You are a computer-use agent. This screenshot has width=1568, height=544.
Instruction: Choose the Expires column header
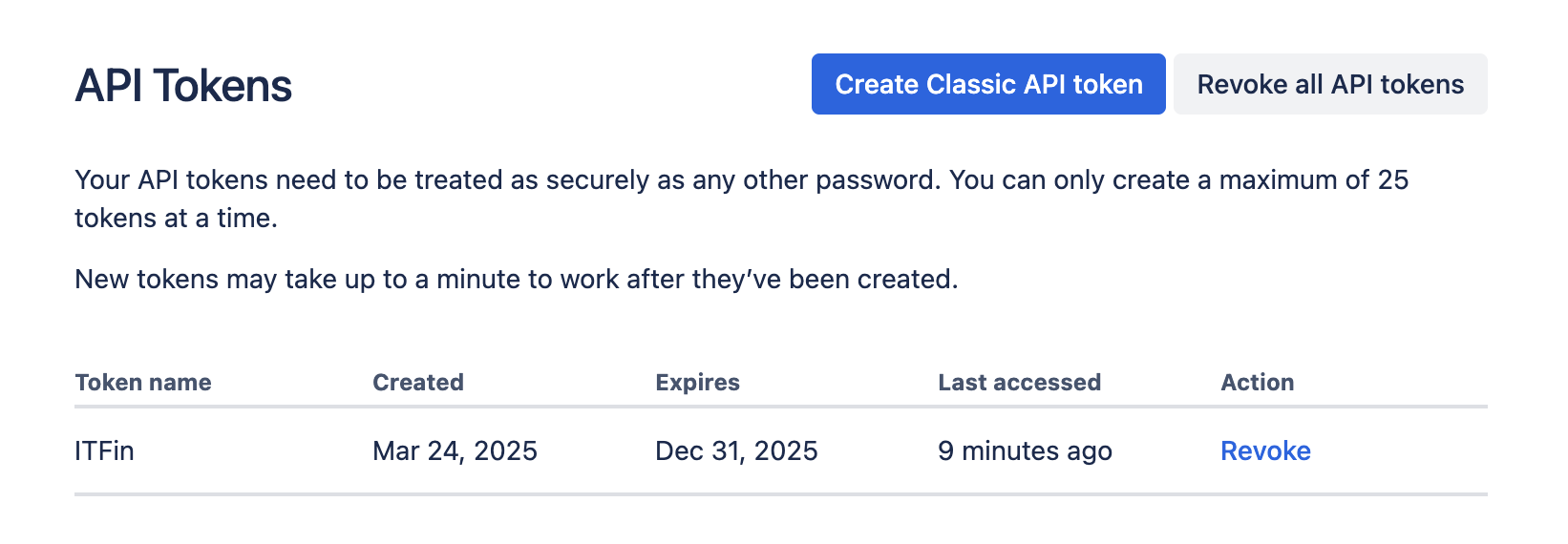[697, 383]
